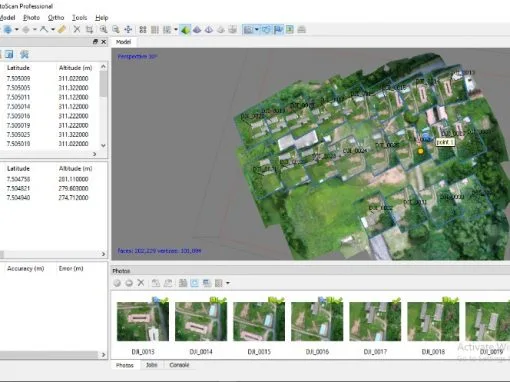Select the DJI_0014 photo thumbnail

click(x=201, y=322)
